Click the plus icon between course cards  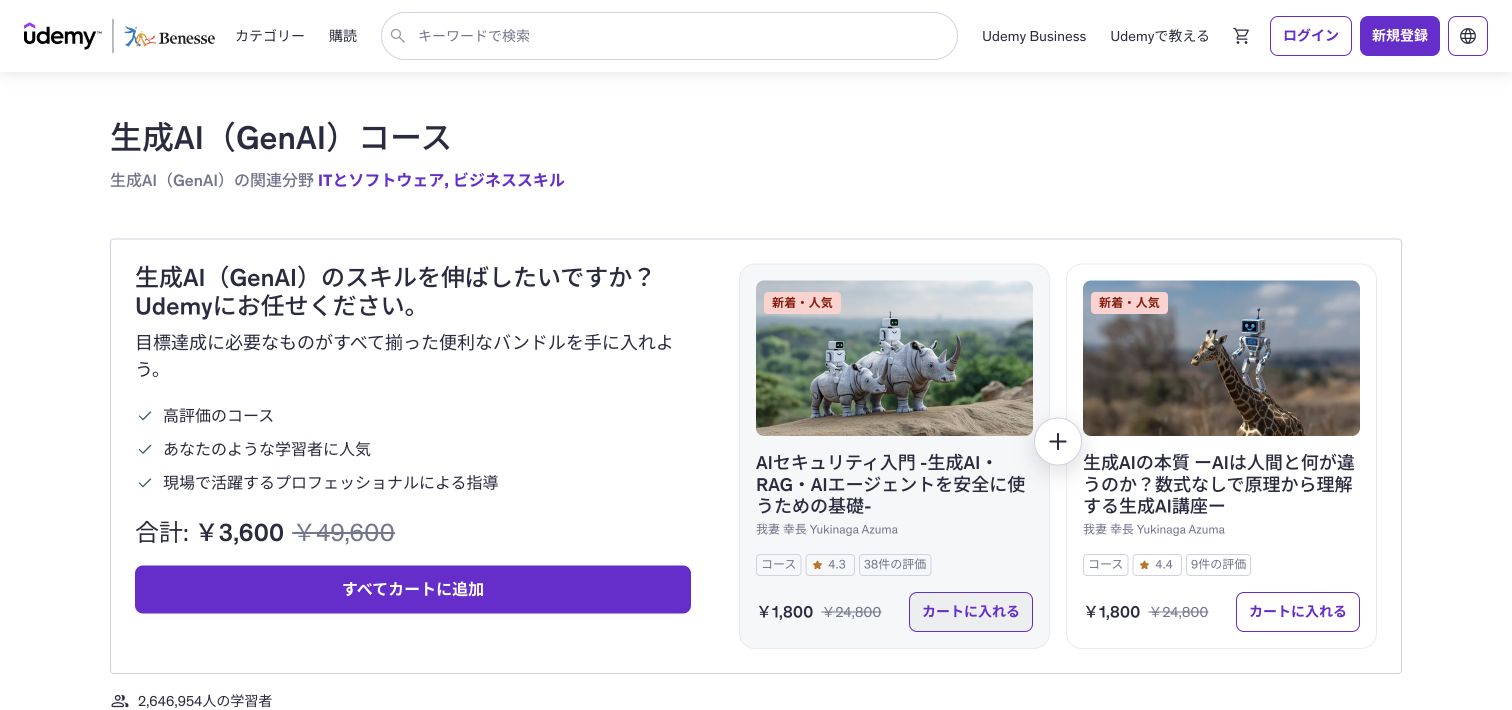(1058, 441)
